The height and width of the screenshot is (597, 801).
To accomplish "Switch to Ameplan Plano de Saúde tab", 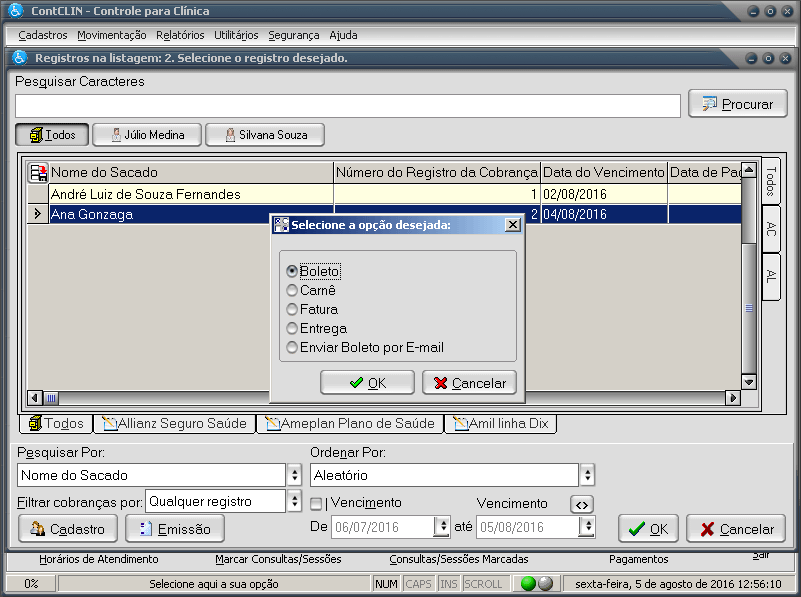I will [350, 423].
